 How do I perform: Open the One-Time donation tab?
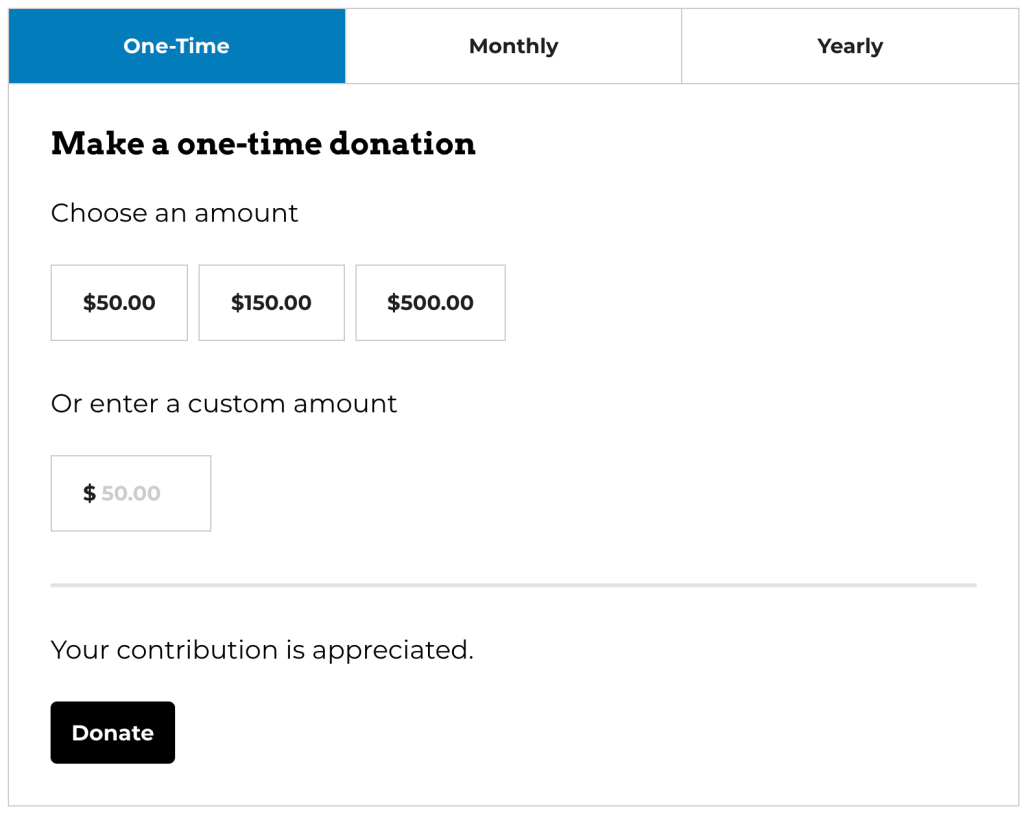pos(177,46)
